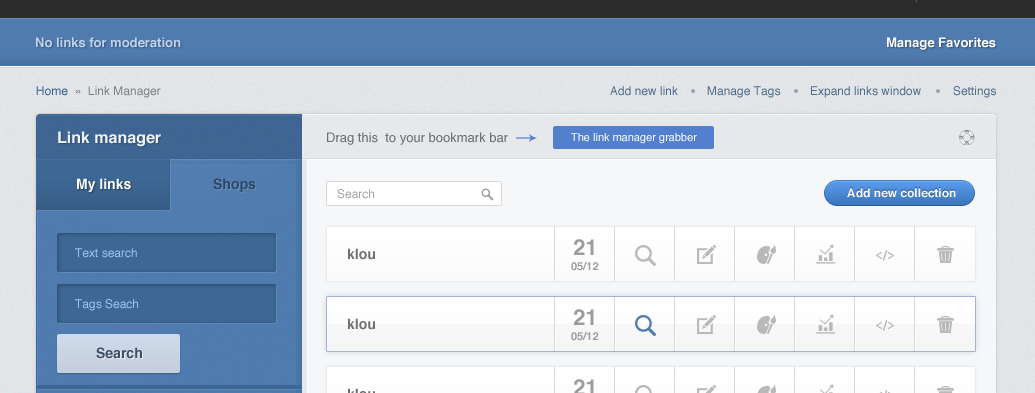Click The link manager grabber button
1035x393 pixels.
633,137
